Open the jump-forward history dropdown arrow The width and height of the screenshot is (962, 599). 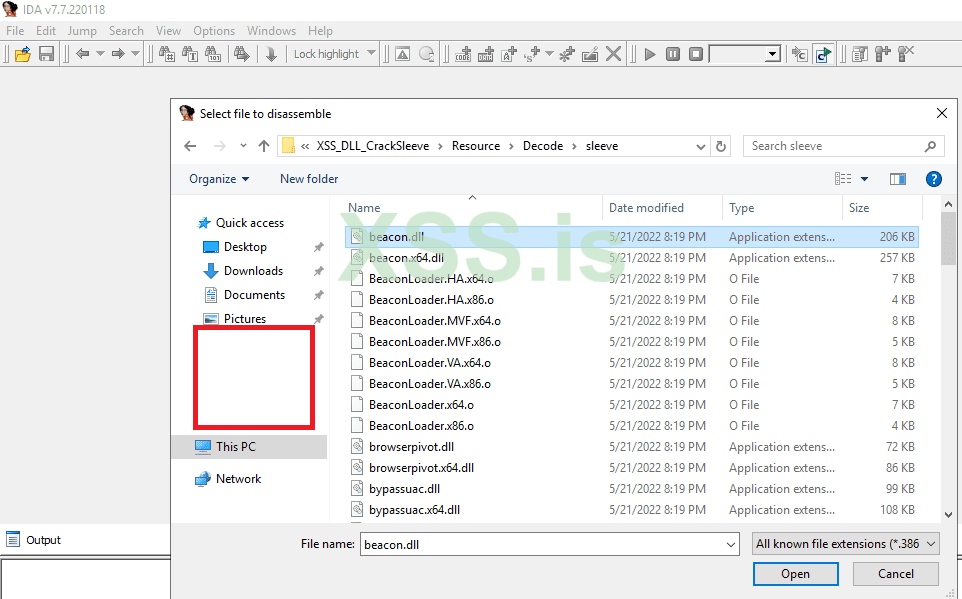[x=136, y=54]
